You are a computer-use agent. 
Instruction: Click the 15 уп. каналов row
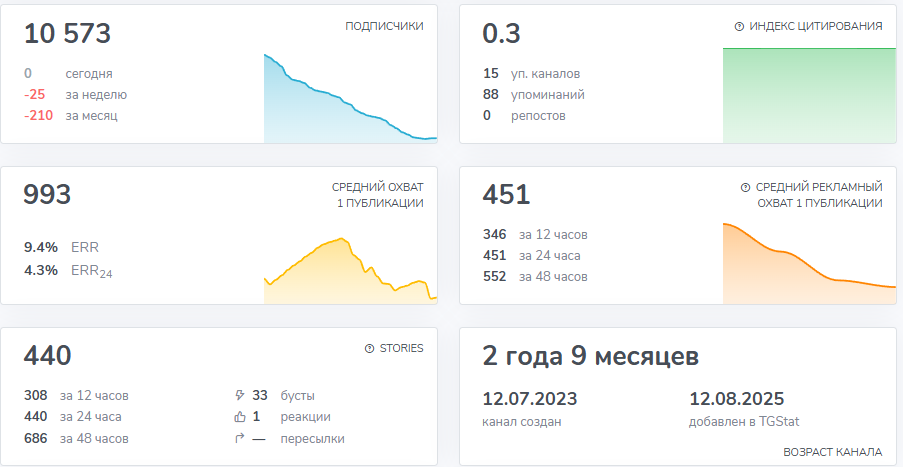click(531, 74)
